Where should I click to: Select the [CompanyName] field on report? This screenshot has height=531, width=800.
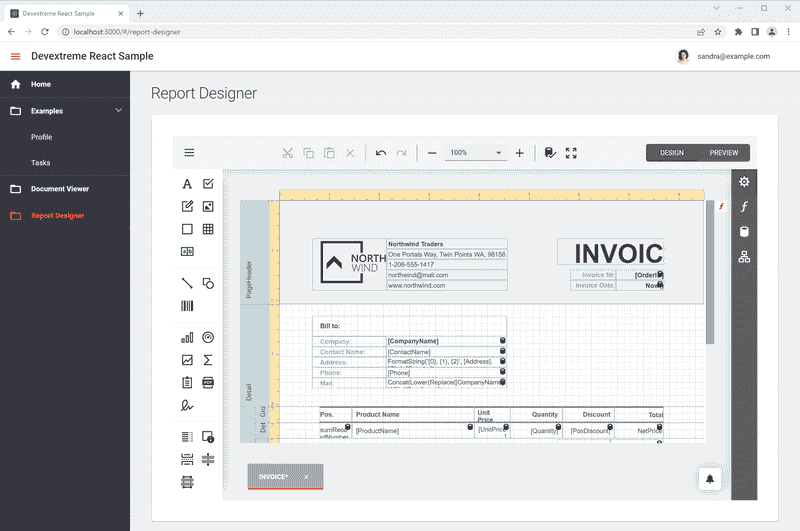click(x=446, y=341)
